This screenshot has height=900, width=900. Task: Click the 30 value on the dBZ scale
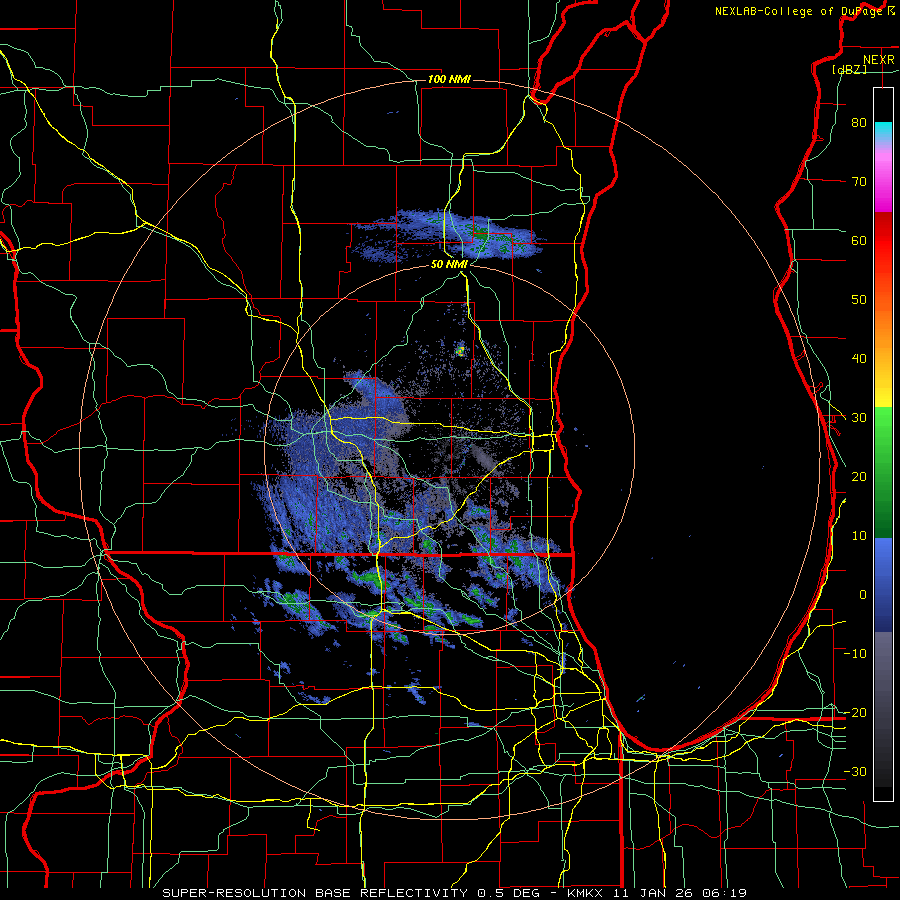tap(859, 417)
